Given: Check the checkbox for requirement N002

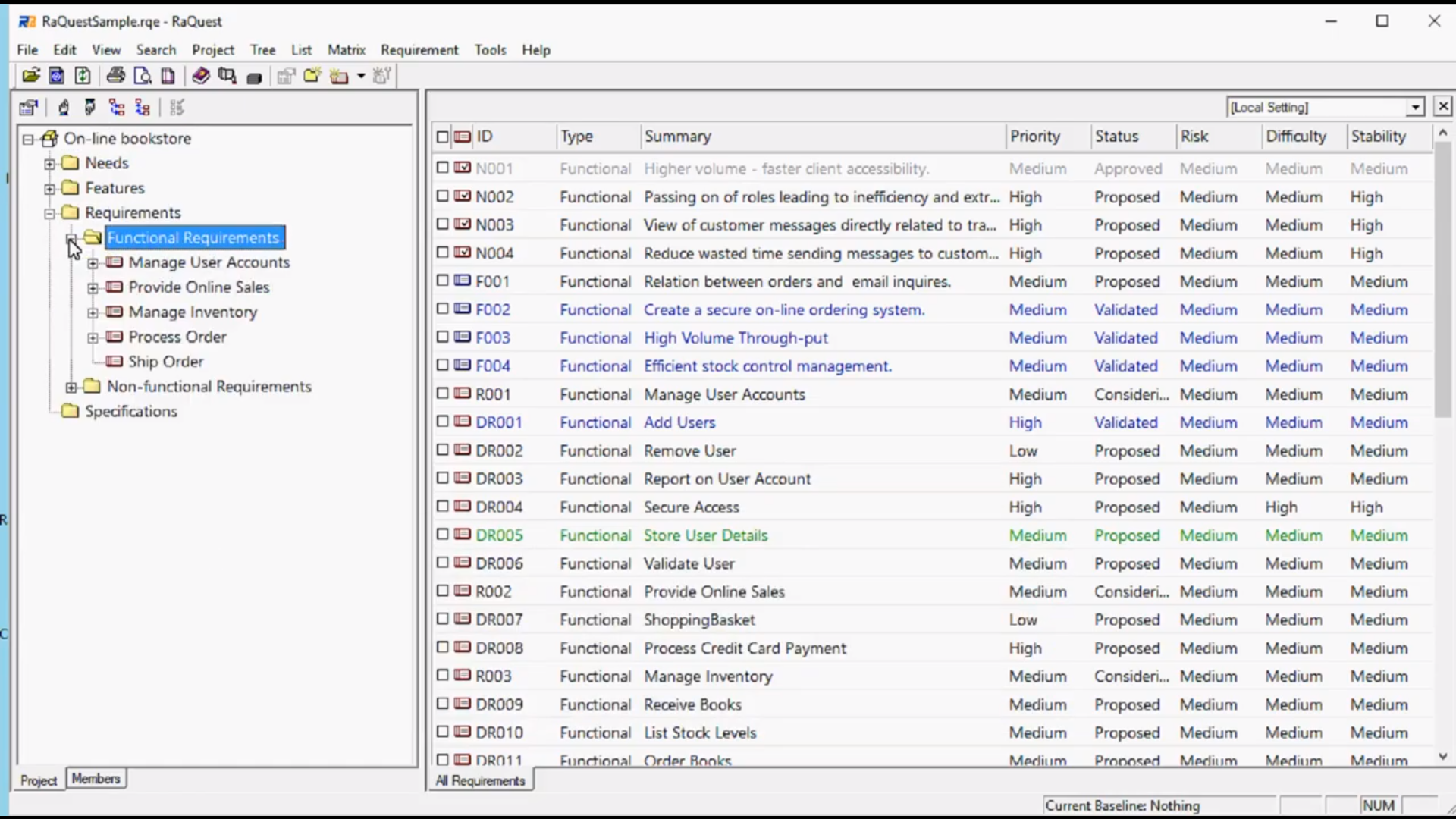Looking at the screenshot, I should tap(443, 196).
